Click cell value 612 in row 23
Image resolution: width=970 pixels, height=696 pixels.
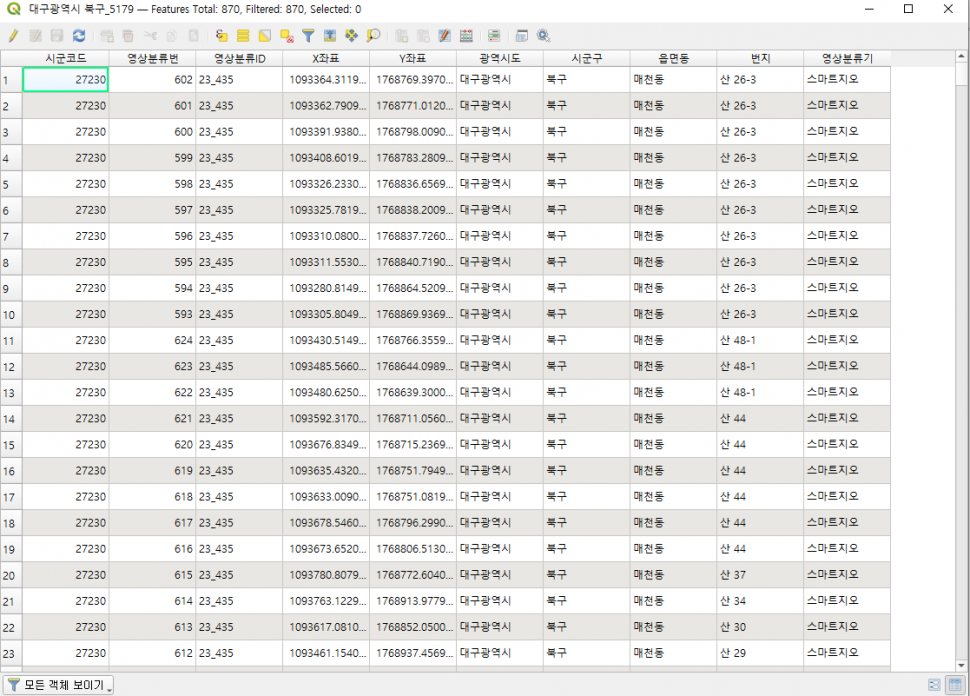(153, 653)
